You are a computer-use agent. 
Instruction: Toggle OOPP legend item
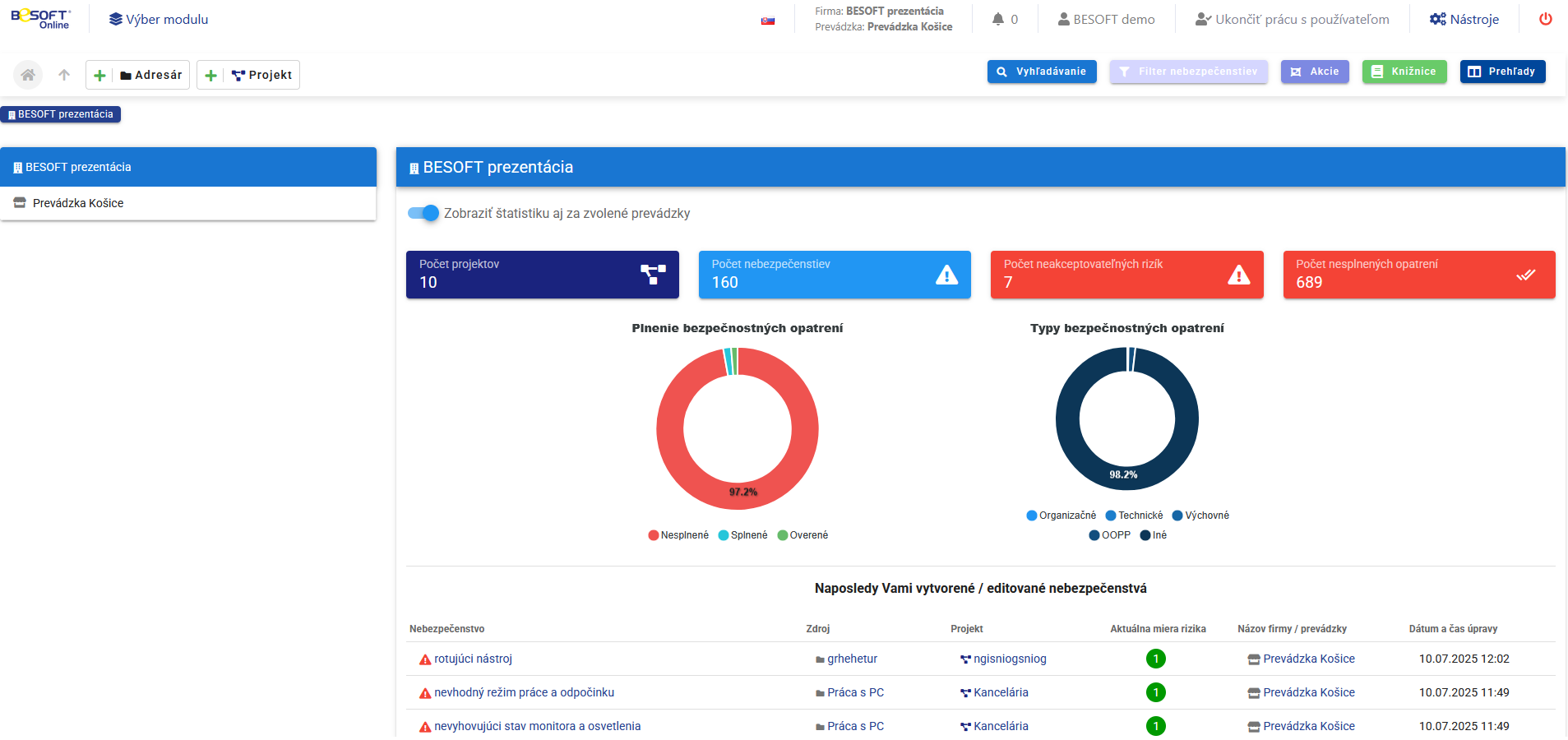click(1110, 535)
